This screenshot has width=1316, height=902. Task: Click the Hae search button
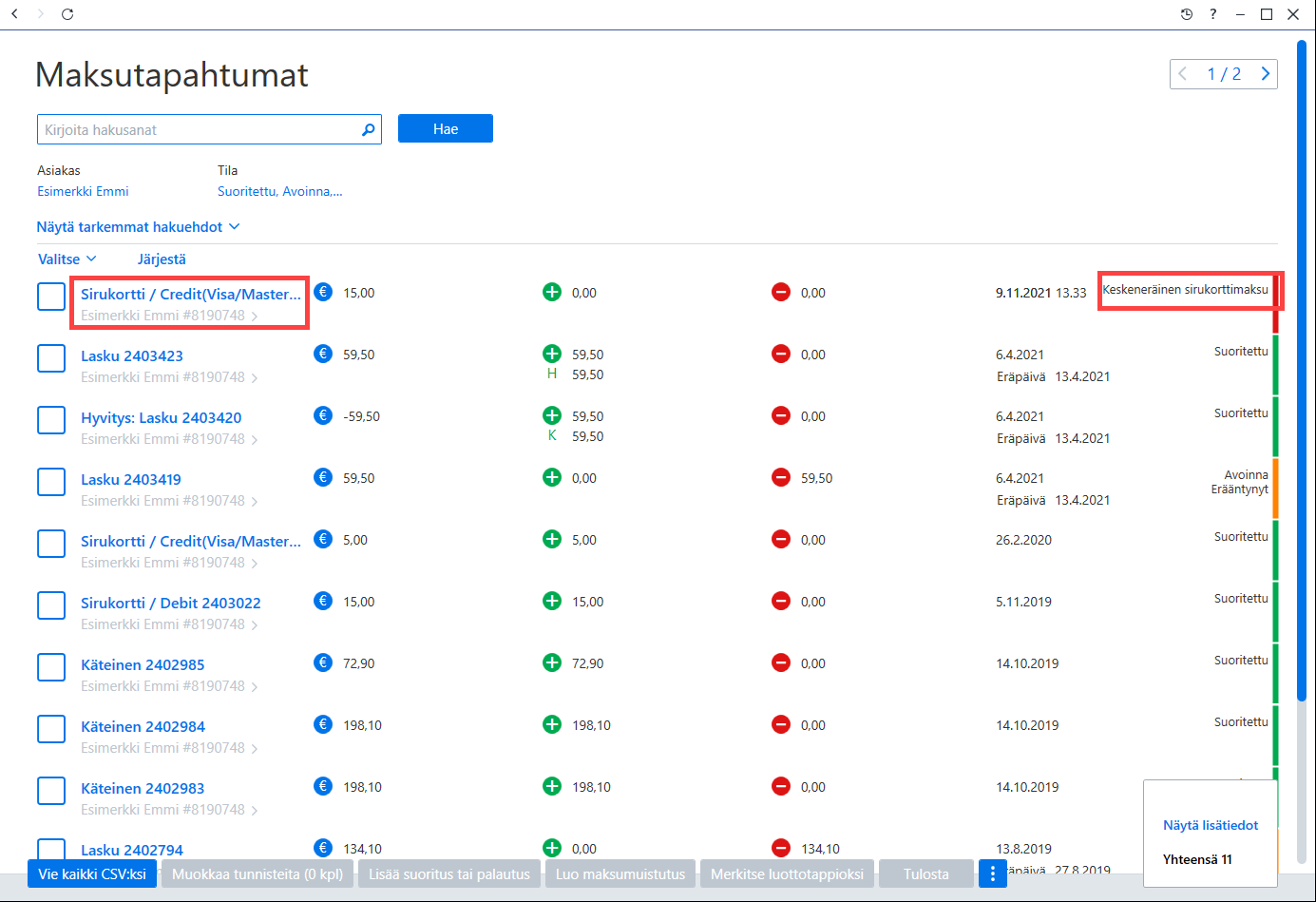(x=446, y=128)
